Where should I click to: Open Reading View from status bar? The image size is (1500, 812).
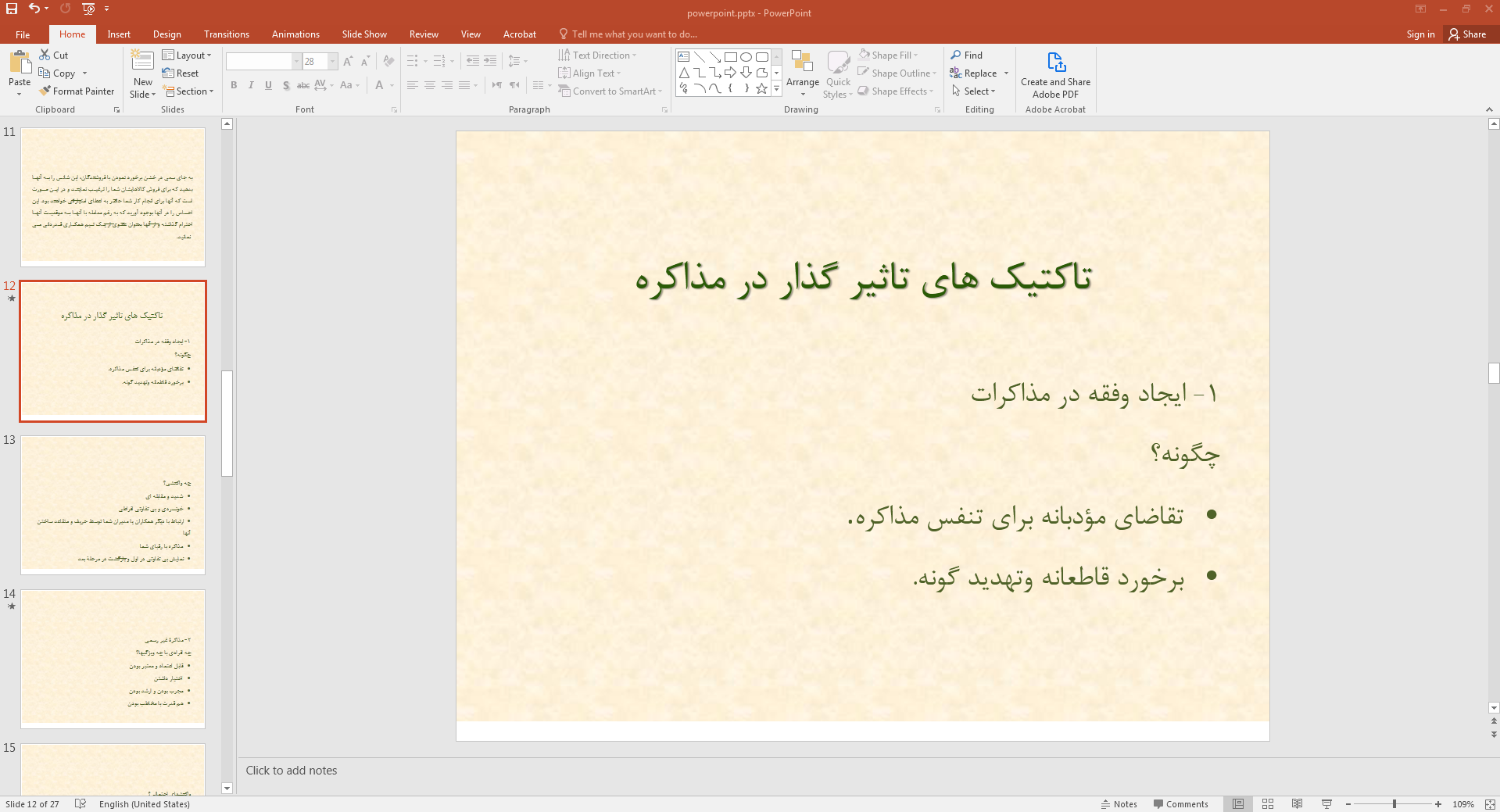(x=1297, y=804)
